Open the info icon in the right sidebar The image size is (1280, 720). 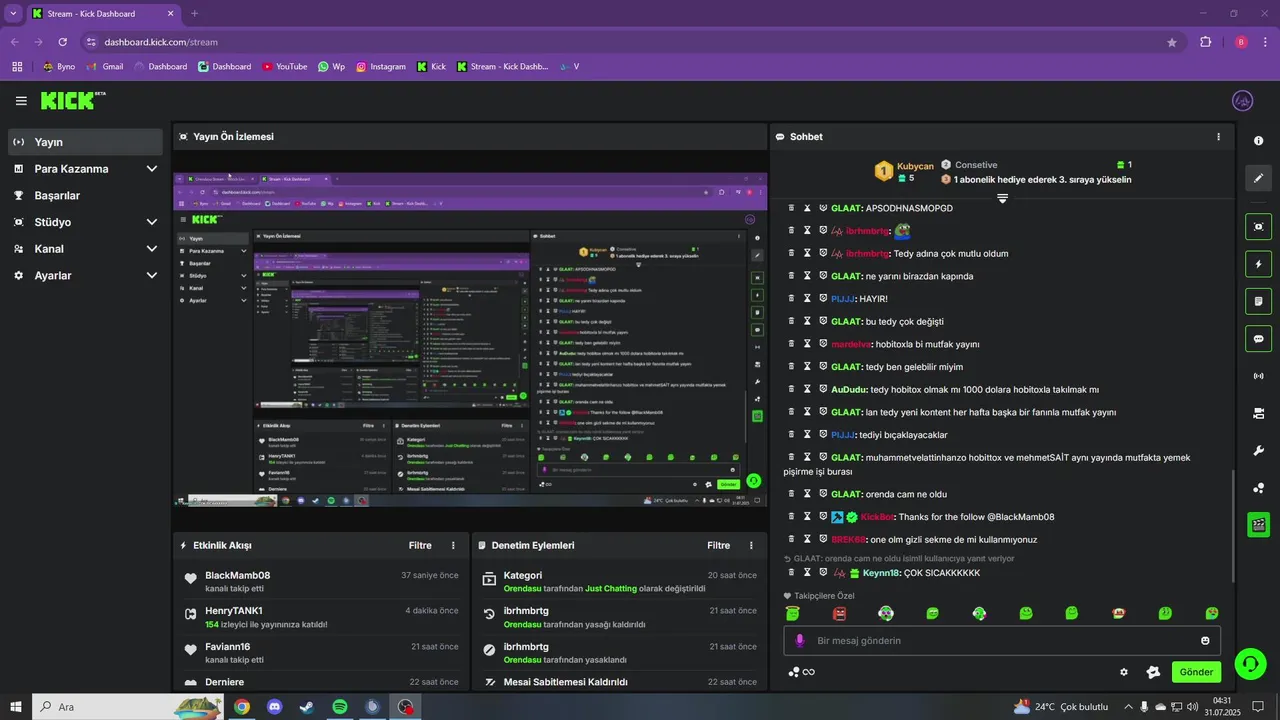[x=1259, y=141]
